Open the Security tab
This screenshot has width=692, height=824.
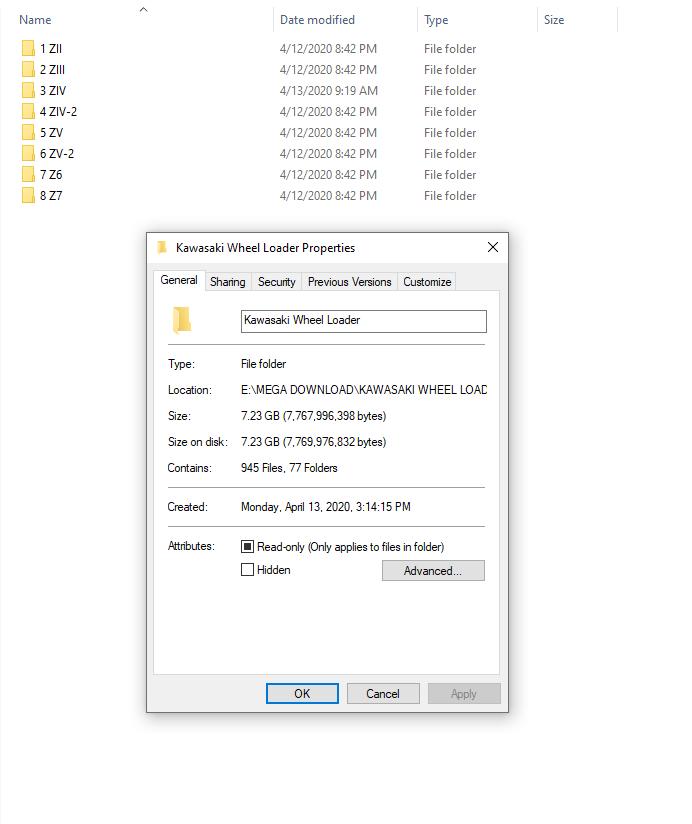coord(276,282)
